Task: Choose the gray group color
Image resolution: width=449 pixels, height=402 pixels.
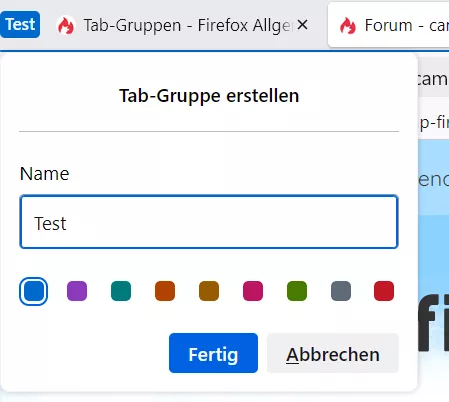Action: [x=341, y=291]
